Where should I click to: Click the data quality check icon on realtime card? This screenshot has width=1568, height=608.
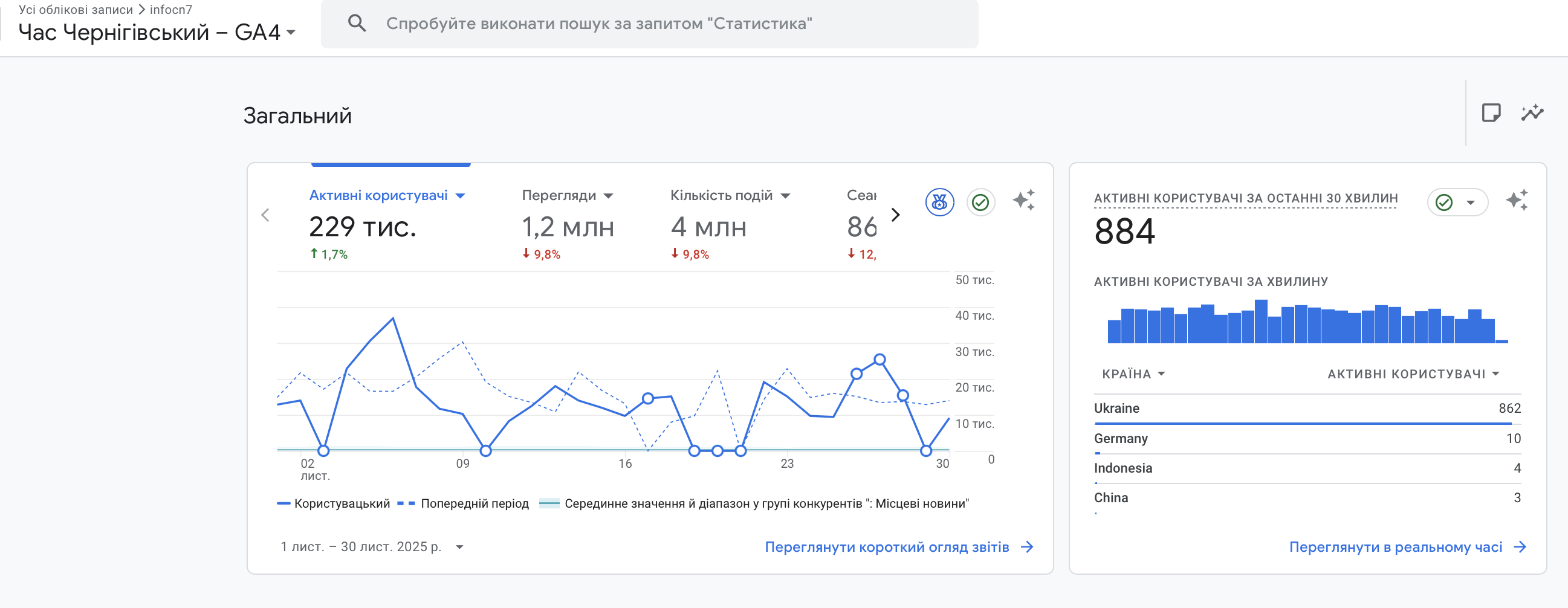pyautogui.click(x=1444, y=201)
